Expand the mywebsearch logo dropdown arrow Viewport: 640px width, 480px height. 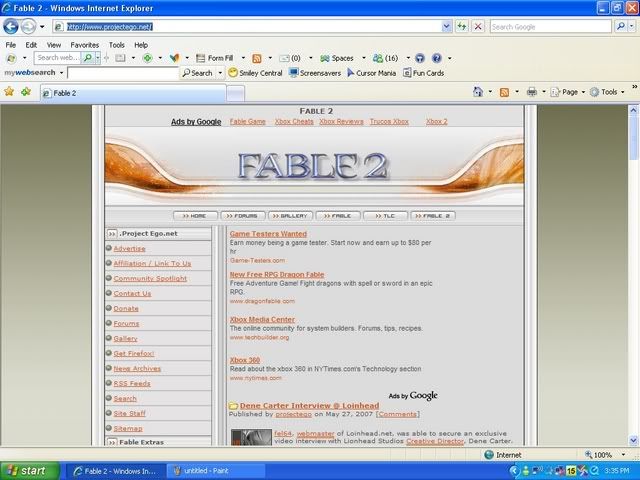pos(62,73)
